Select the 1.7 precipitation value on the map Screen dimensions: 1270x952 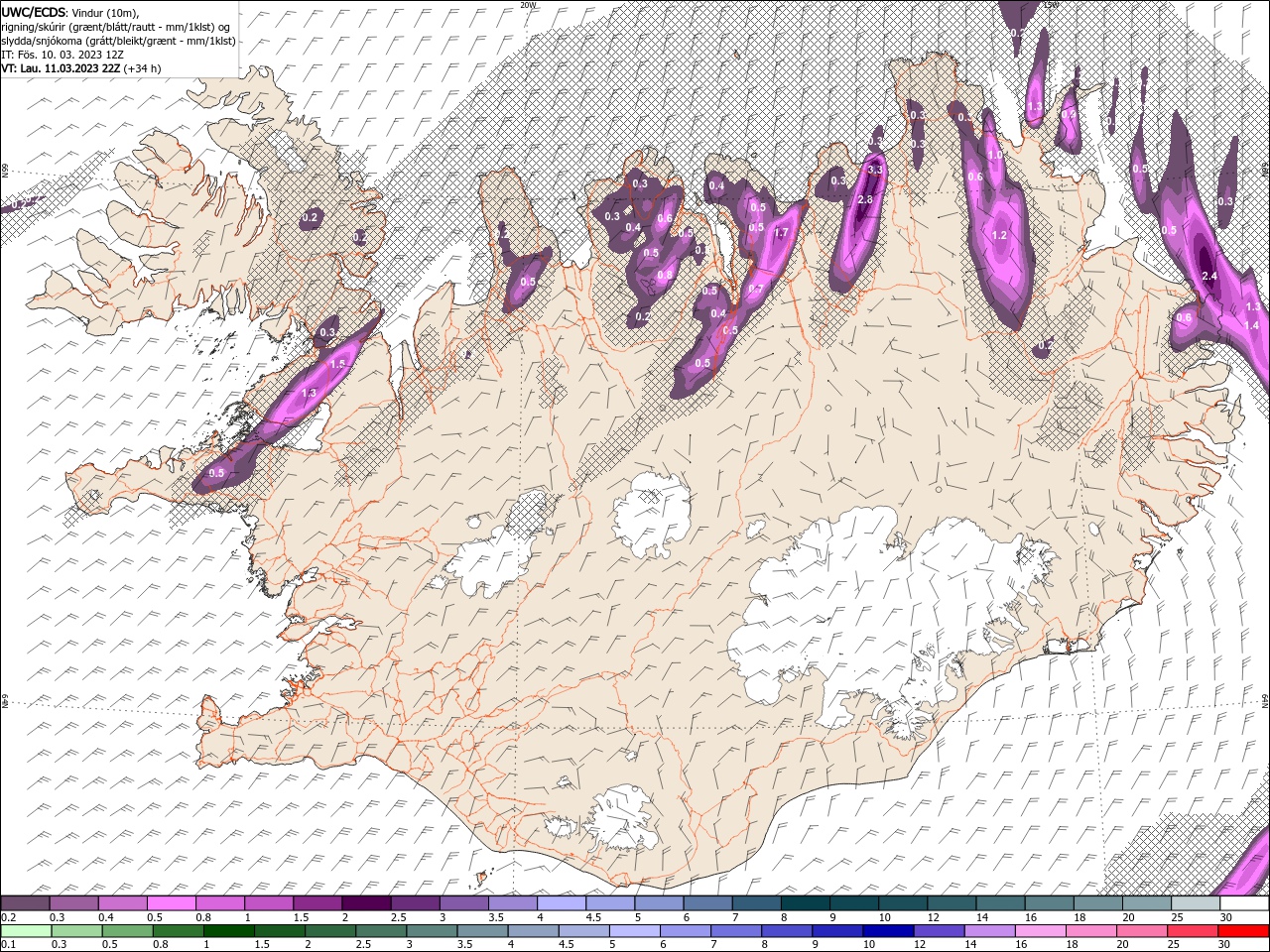click(x=781, y=234)
